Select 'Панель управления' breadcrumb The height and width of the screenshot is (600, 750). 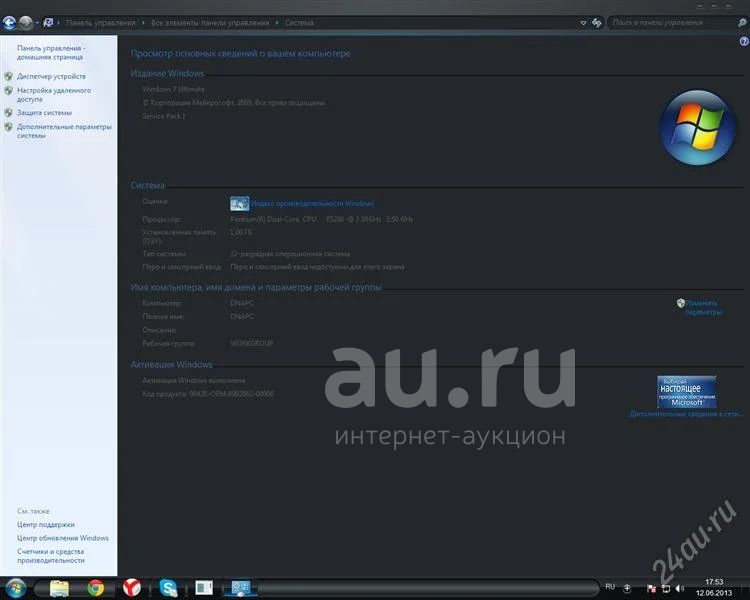point(100,22)
